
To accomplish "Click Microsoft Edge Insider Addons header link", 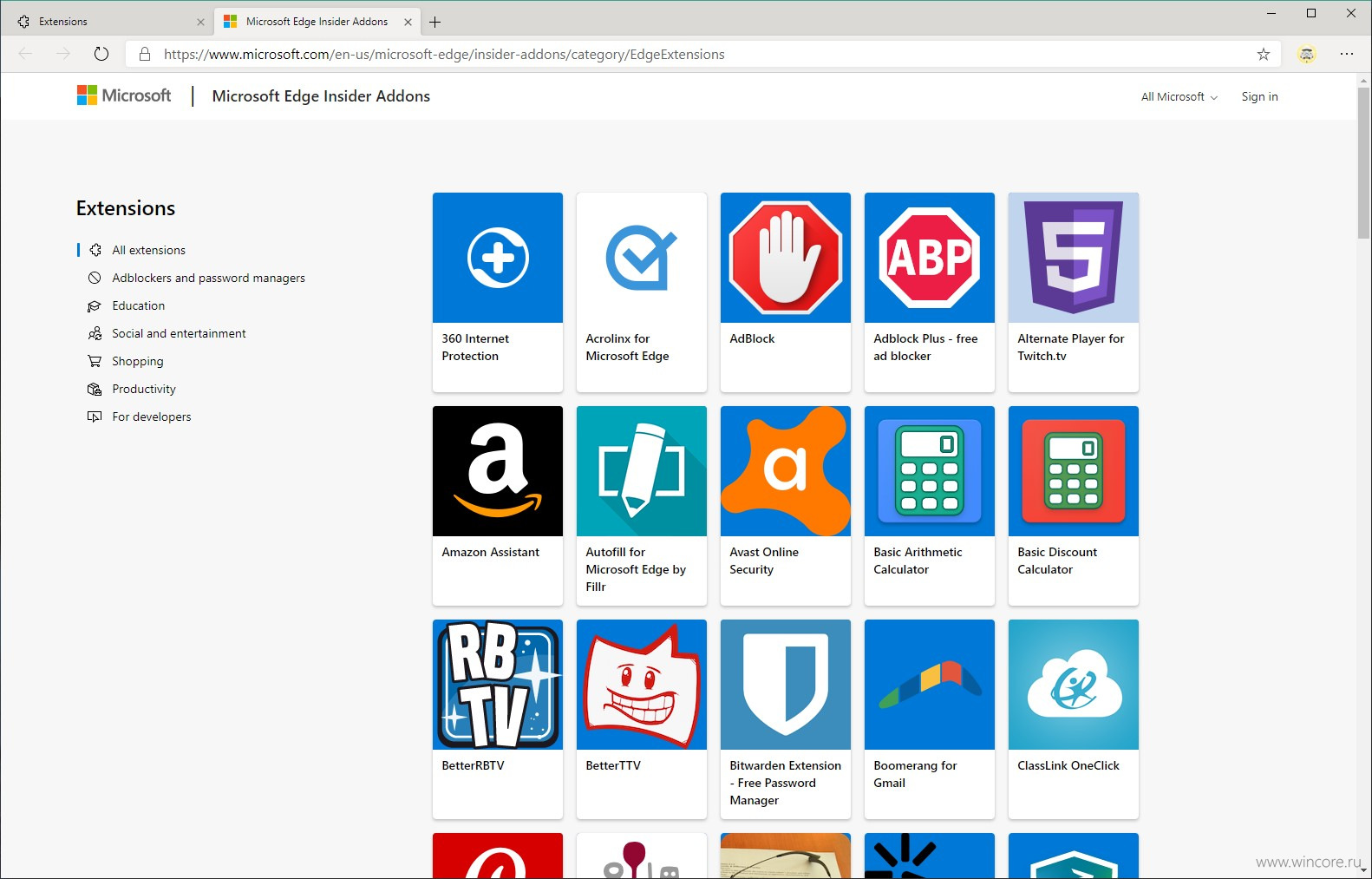I will point(321,96).
